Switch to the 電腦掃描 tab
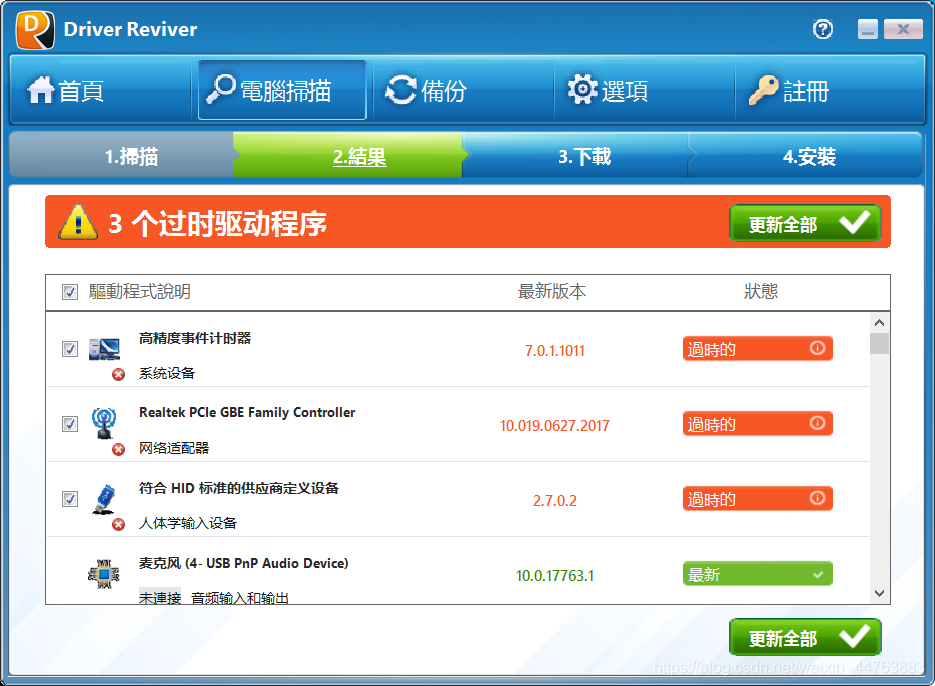935x686 pixels. point(282,90)
